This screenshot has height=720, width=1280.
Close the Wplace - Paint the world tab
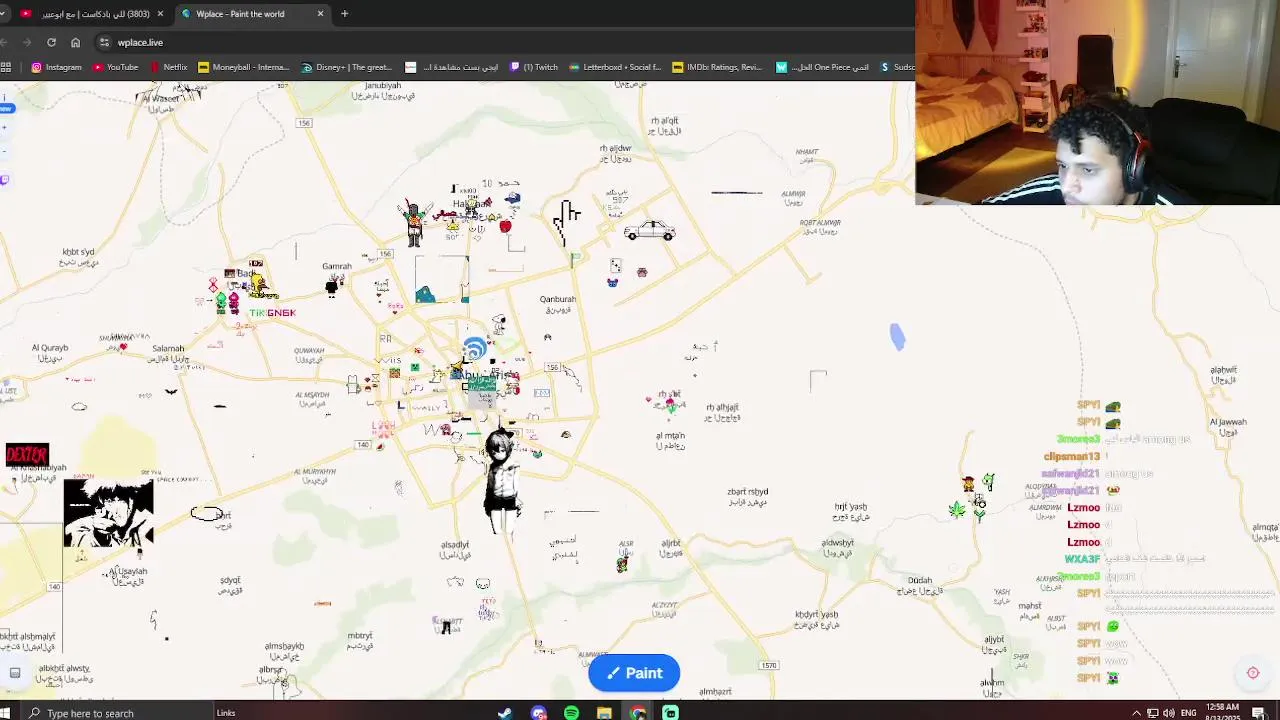320,14
